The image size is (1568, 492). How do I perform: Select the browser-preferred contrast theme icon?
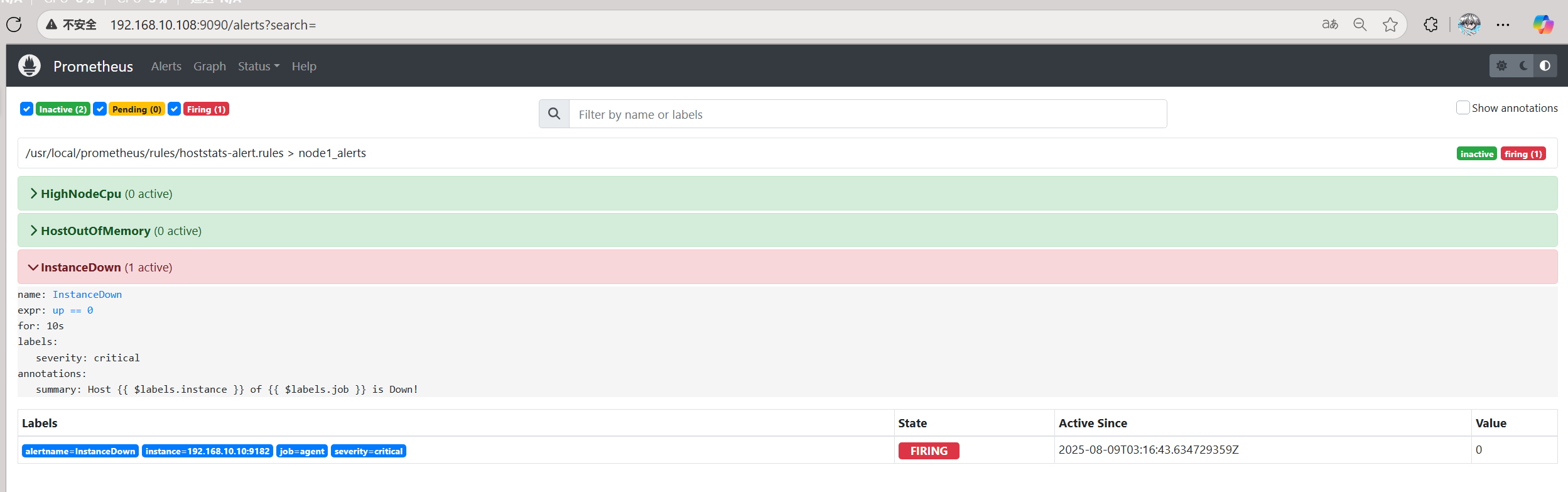pos(1545,65)
